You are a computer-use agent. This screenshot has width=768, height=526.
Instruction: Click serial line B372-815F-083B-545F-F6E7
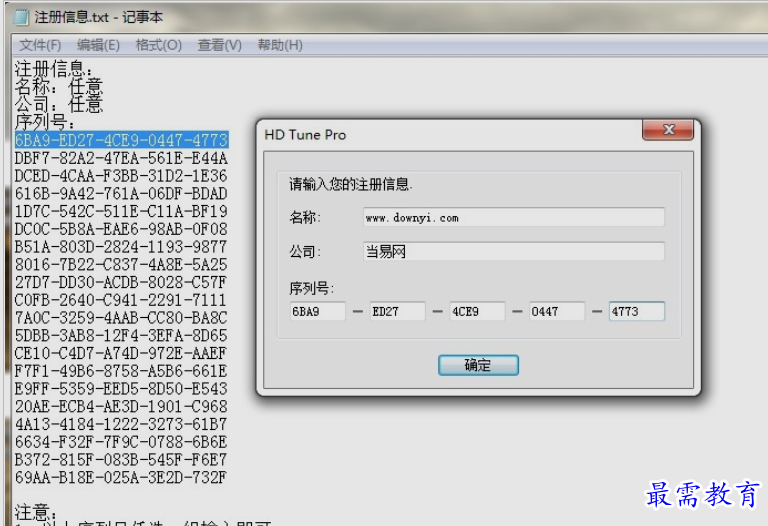[x=121, y=459]
